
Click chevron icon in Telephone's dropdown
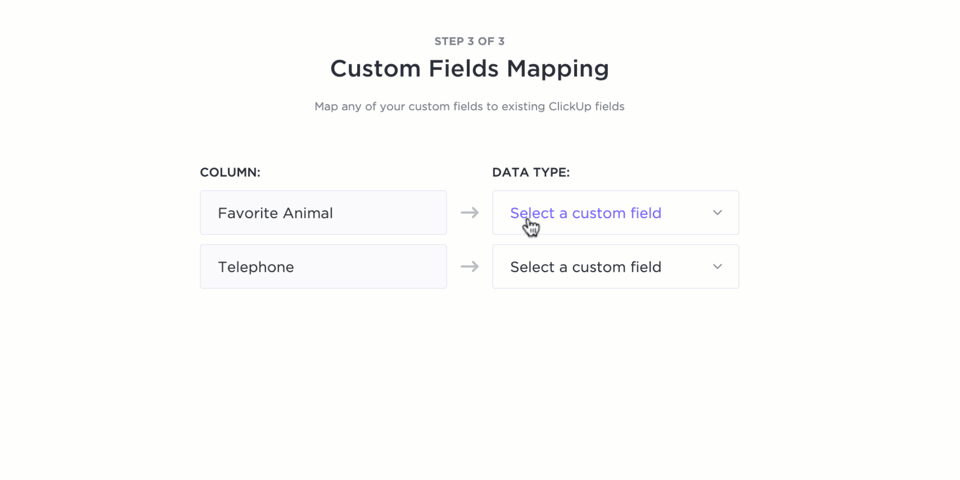pyautogui.click(x=717, y=267)
